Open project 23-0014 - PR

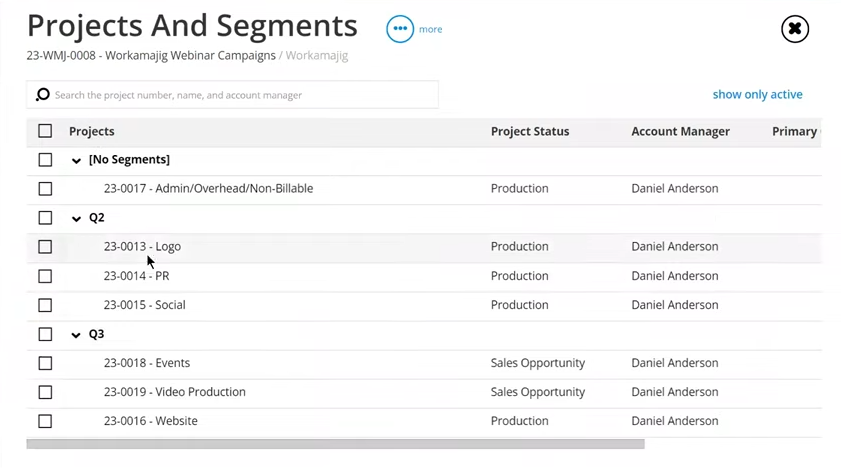(x=136, y=276)
